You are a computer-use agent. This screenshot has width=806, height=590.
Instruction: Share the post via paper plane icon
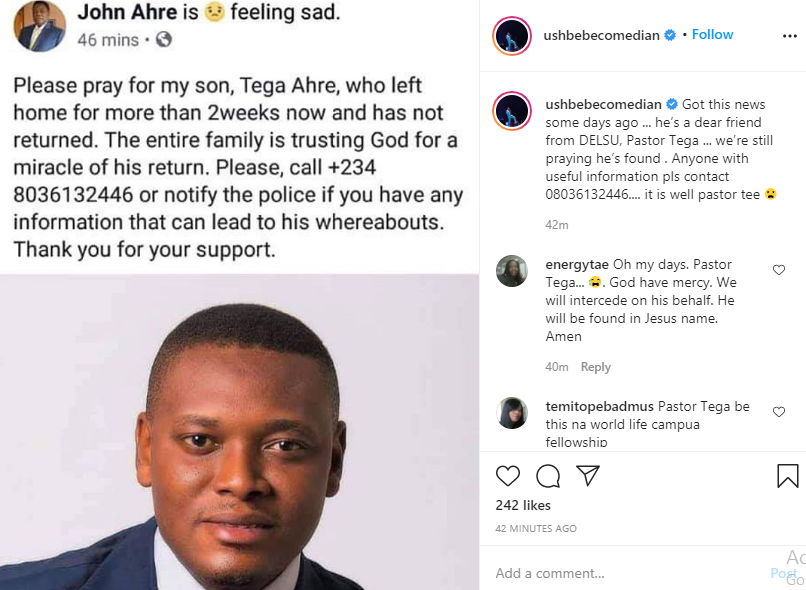[588, 476]
